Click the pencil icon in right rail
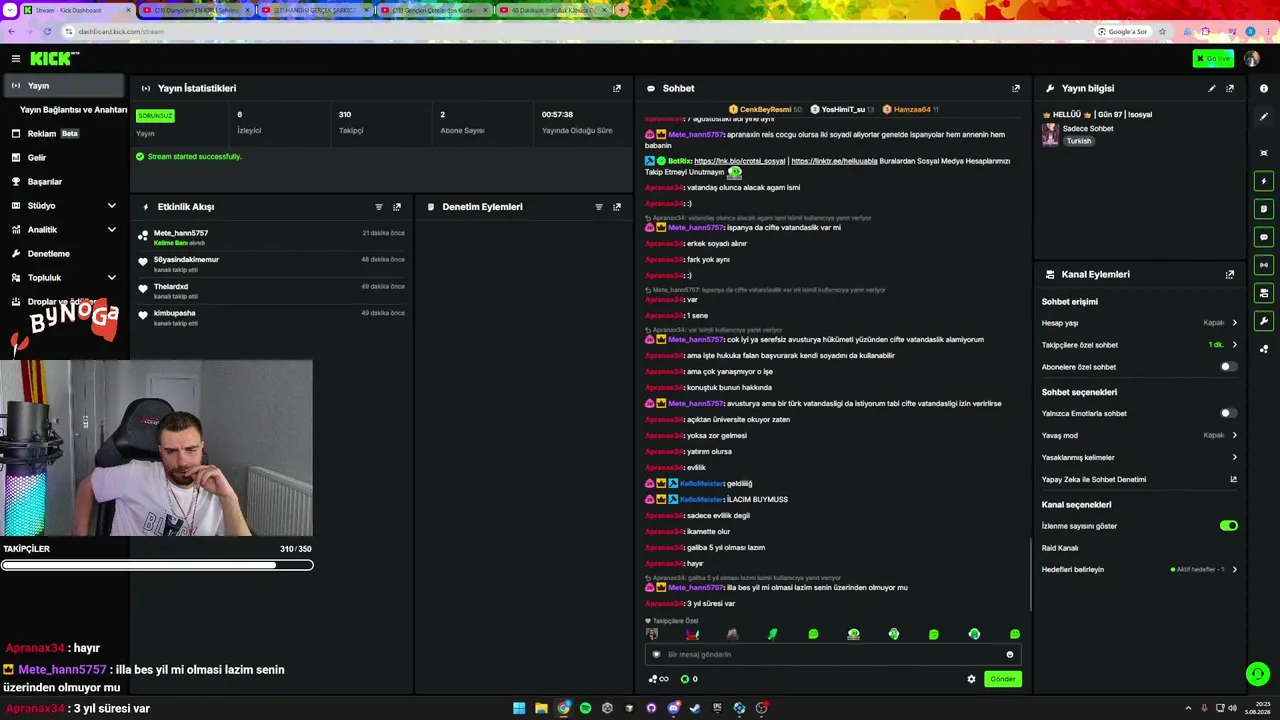 click(1264, 117)
